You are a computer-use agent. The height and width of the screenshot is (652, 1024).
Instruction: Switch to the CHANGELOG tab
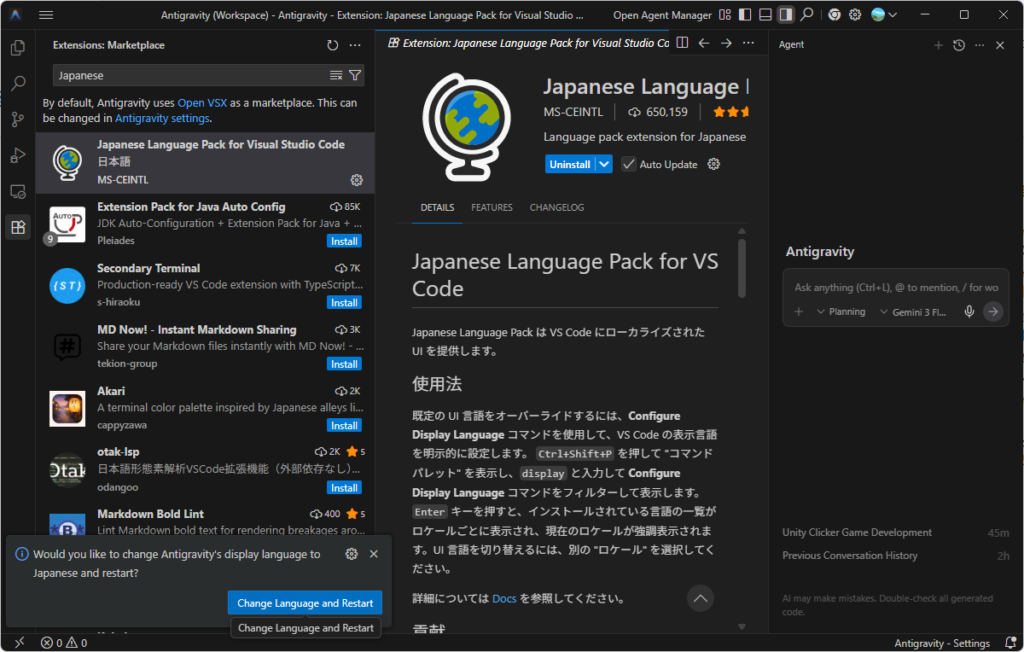(557, 208)
